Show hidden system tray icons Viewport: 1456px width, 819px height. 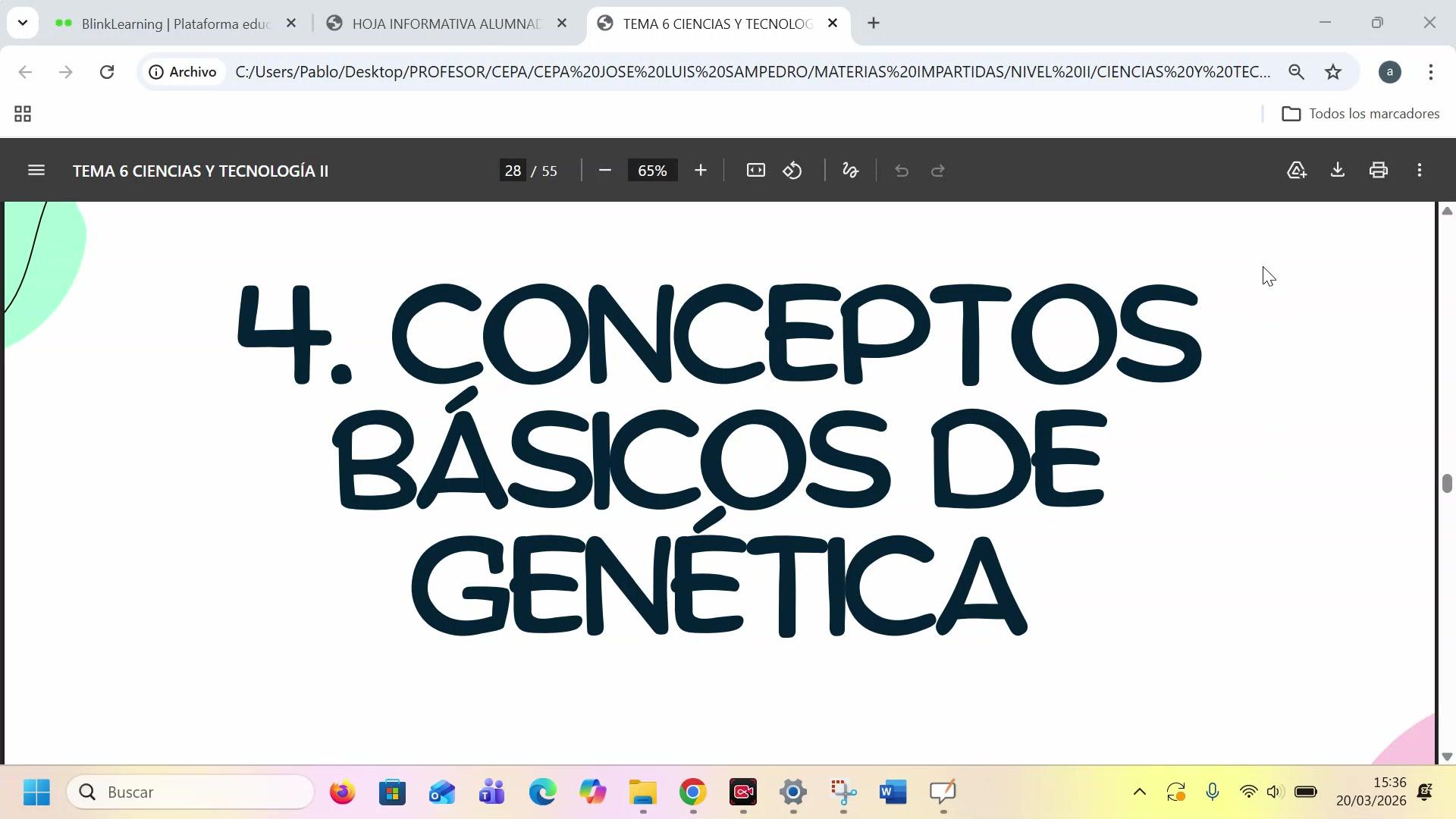[1139, 792]
